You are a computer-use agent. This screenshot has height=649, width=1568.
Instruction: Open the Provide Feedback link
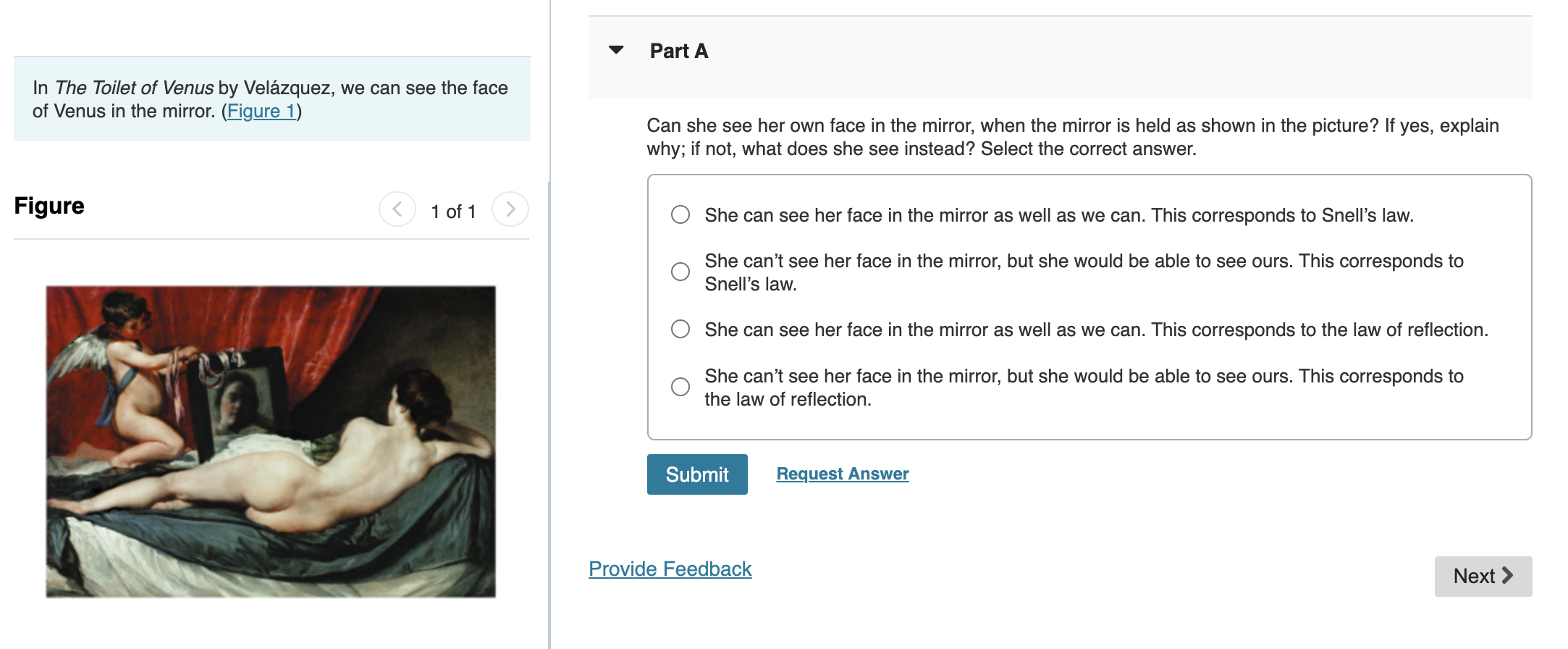670,569
